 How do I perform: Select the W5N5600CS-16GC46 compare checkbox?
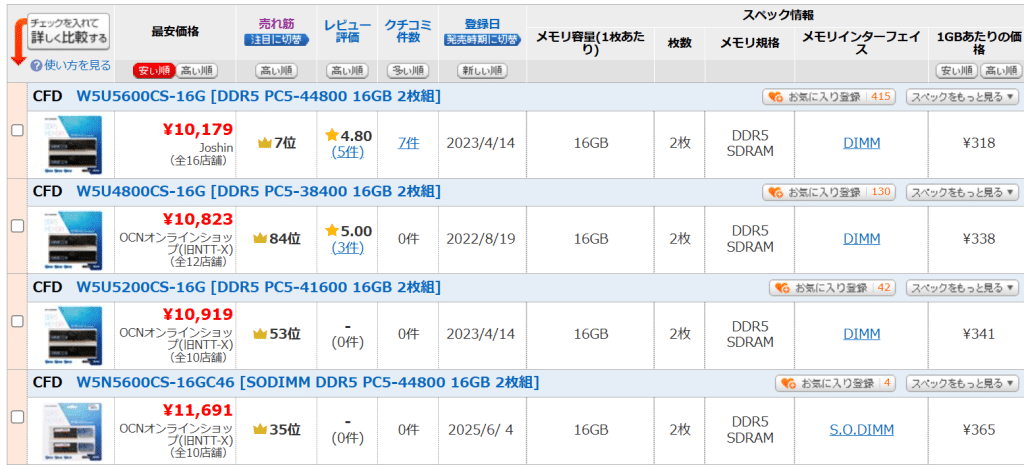pyautogui.click(x=18, y=416)
